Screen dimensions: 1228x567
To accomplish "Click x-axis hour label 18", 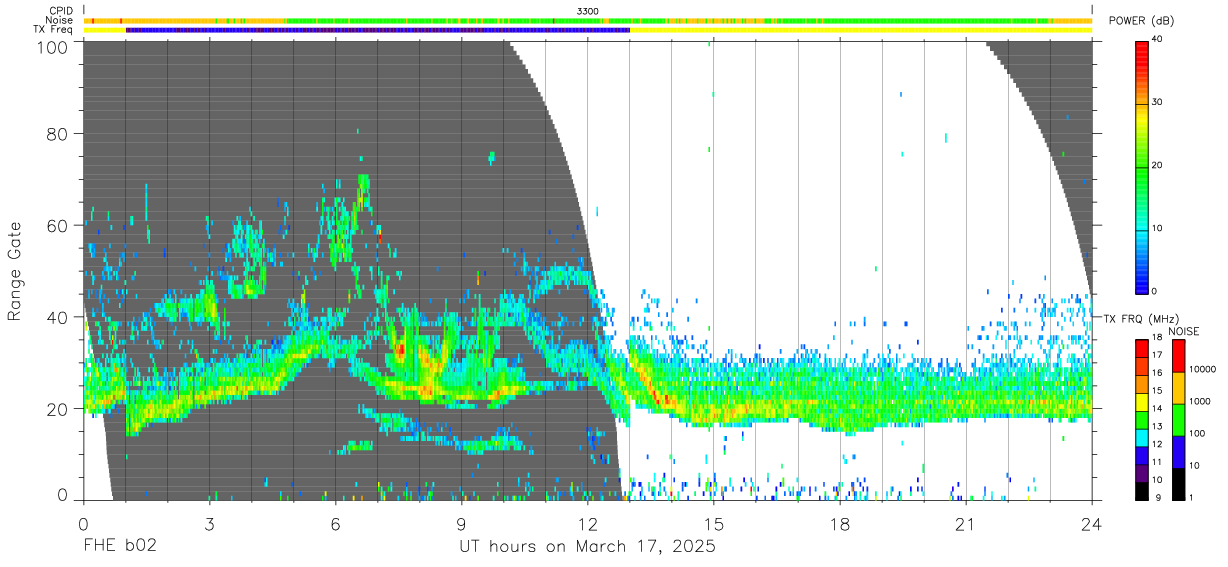I will click(839, 524).
